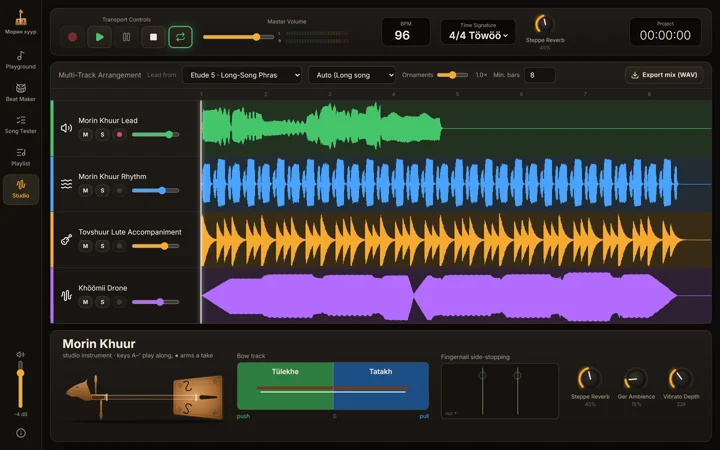Image resolution: width=720 pixels, height=450 pixels.
Task: Click the Studio waveform icon
Action: [x=21, y=185]
